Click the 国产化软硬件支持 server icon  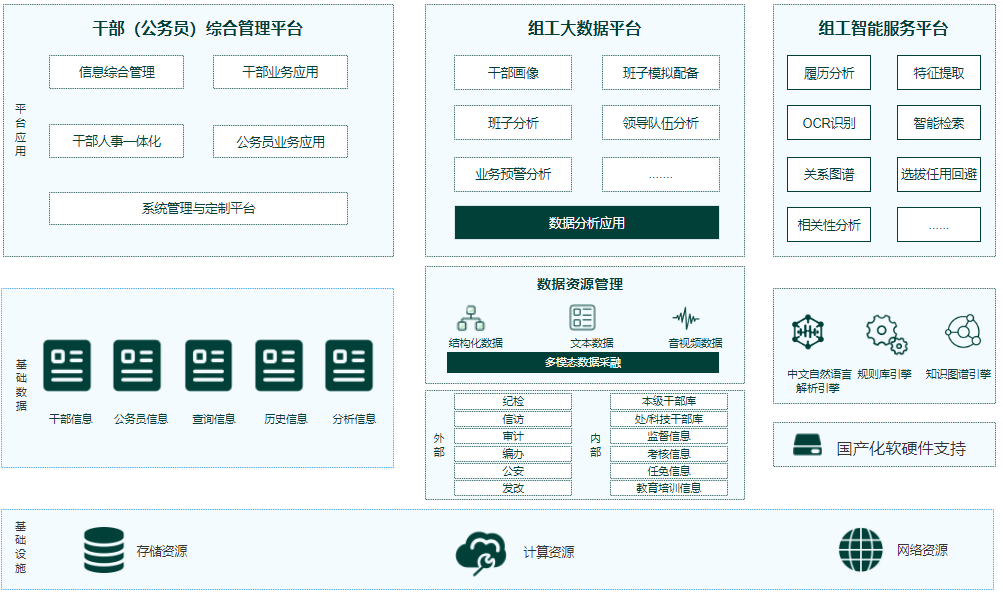click(x=807, y=447)
